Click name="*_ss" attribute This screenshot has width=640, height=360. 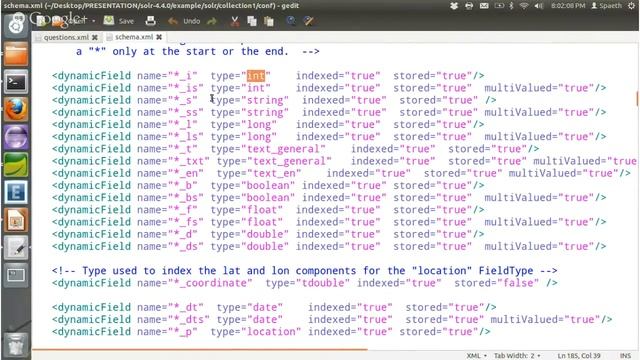click(x=170, y=113)
